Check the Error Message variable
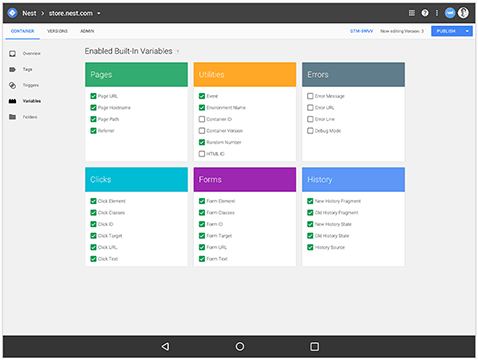The width and height of the screenshot is (478, 360). click(310, 96)
